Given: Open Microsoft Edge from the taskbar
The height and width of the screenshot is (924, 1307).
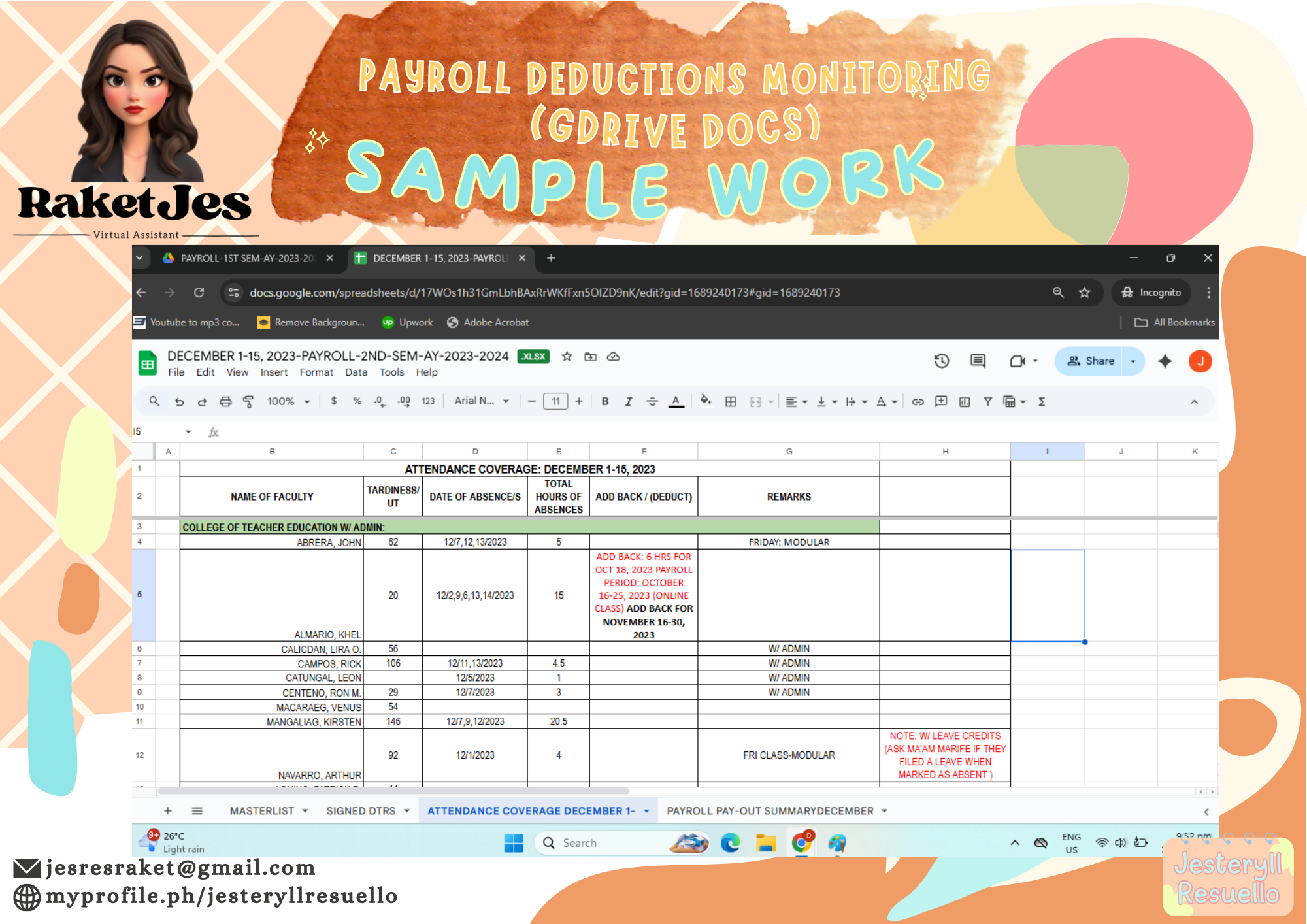Looking at the screenshot, I should coord(730,843).
